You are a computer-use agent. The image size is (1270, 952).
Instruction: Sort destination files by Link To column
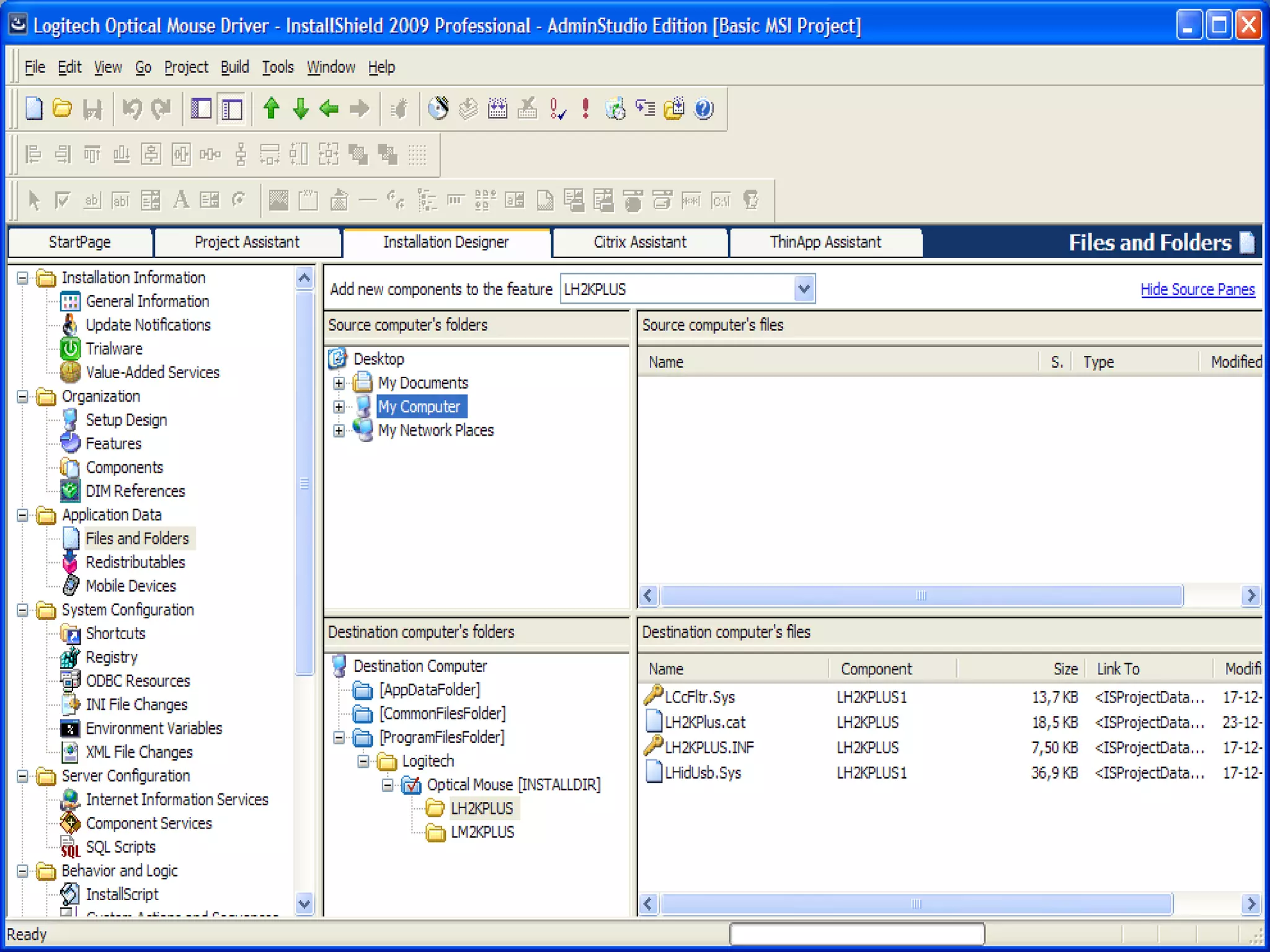(x=1149, y=669)
